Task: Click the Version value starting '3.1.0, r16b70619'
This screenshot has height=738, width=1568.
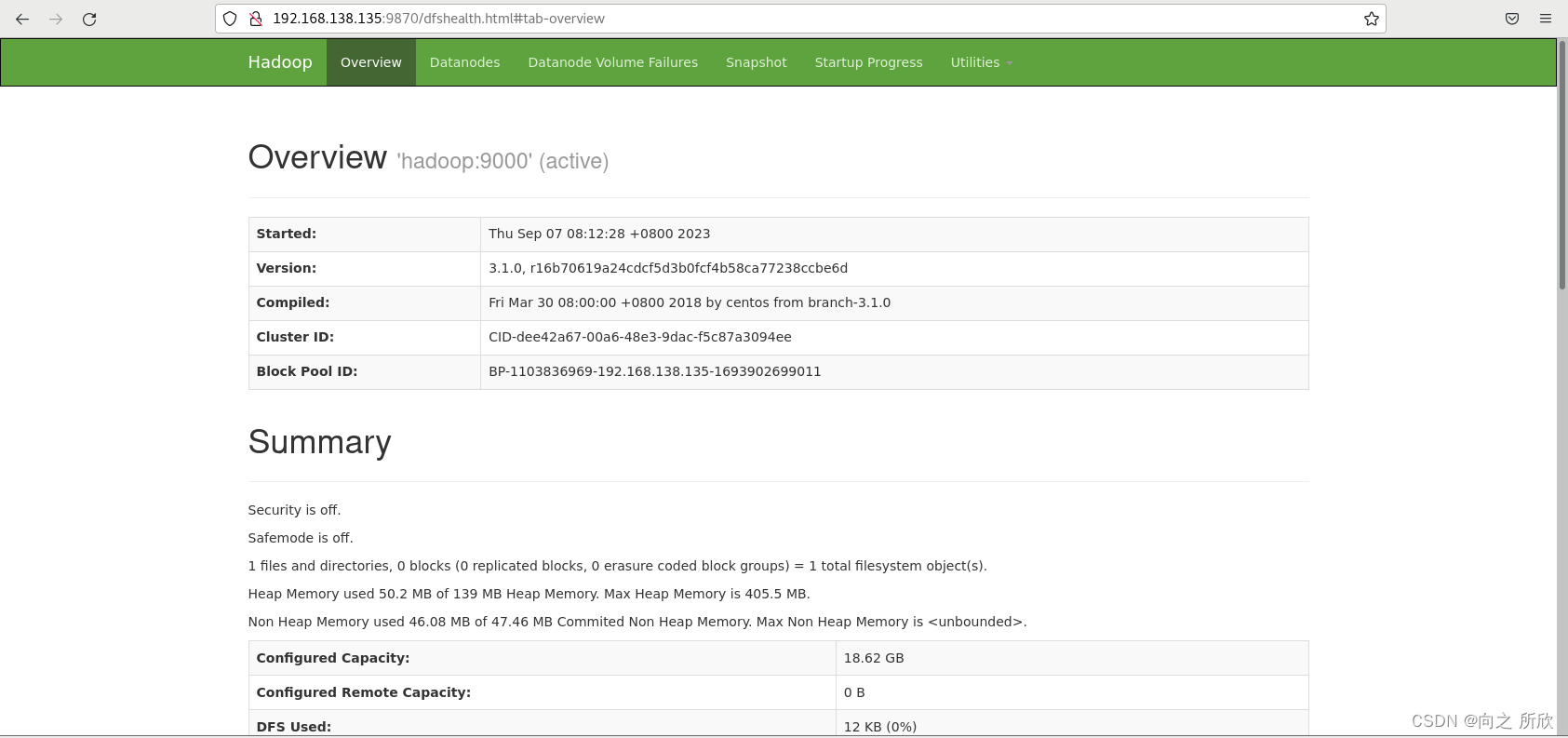Action: pos(668,268)
